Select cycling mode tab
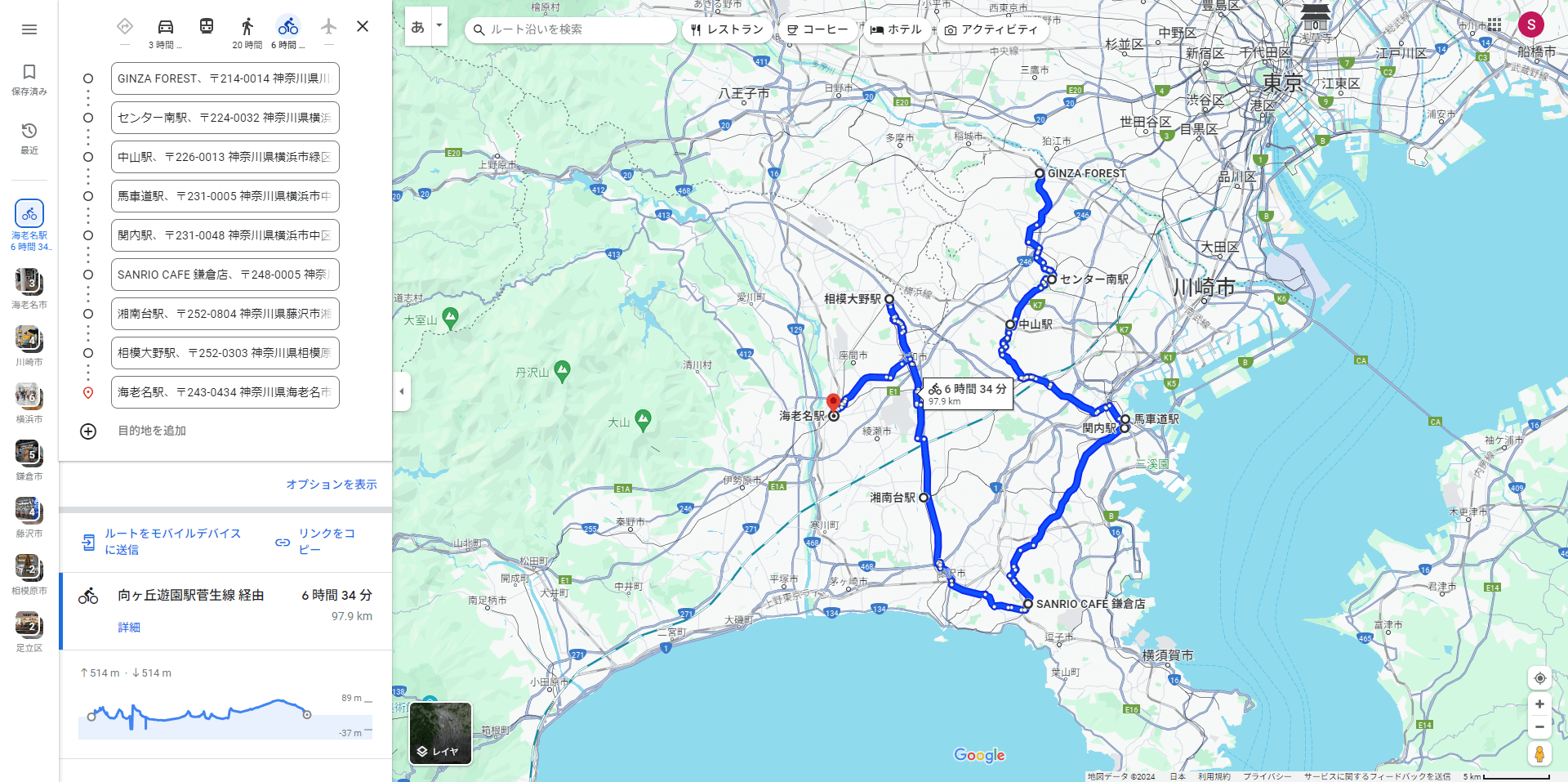This screenshot has height=782, width=1568. (x=288, y=33)
